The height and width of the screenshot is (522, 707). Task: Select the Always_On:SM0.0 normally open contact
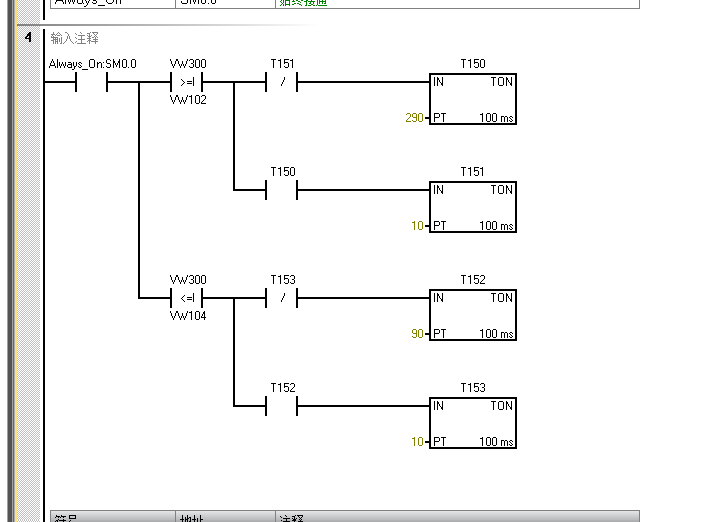coord(92,82)
